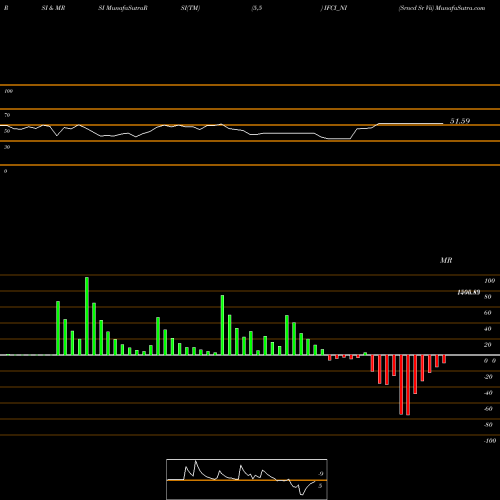Screen dimensions: 500x500
Task: Click the RSI 100 level label
Action: tap(8, 91)
